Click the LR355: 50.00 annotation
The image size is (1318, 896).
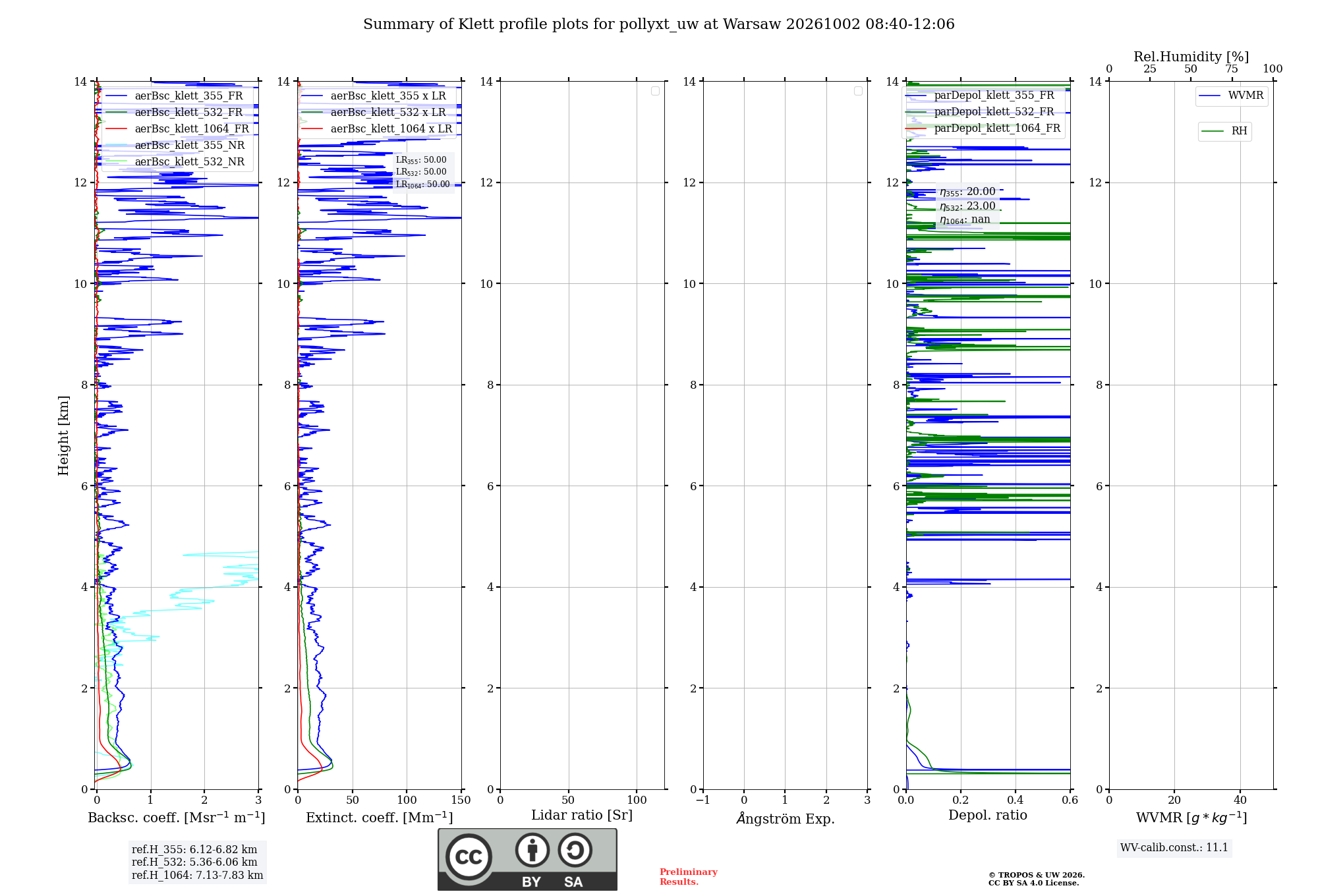point(421,160)
